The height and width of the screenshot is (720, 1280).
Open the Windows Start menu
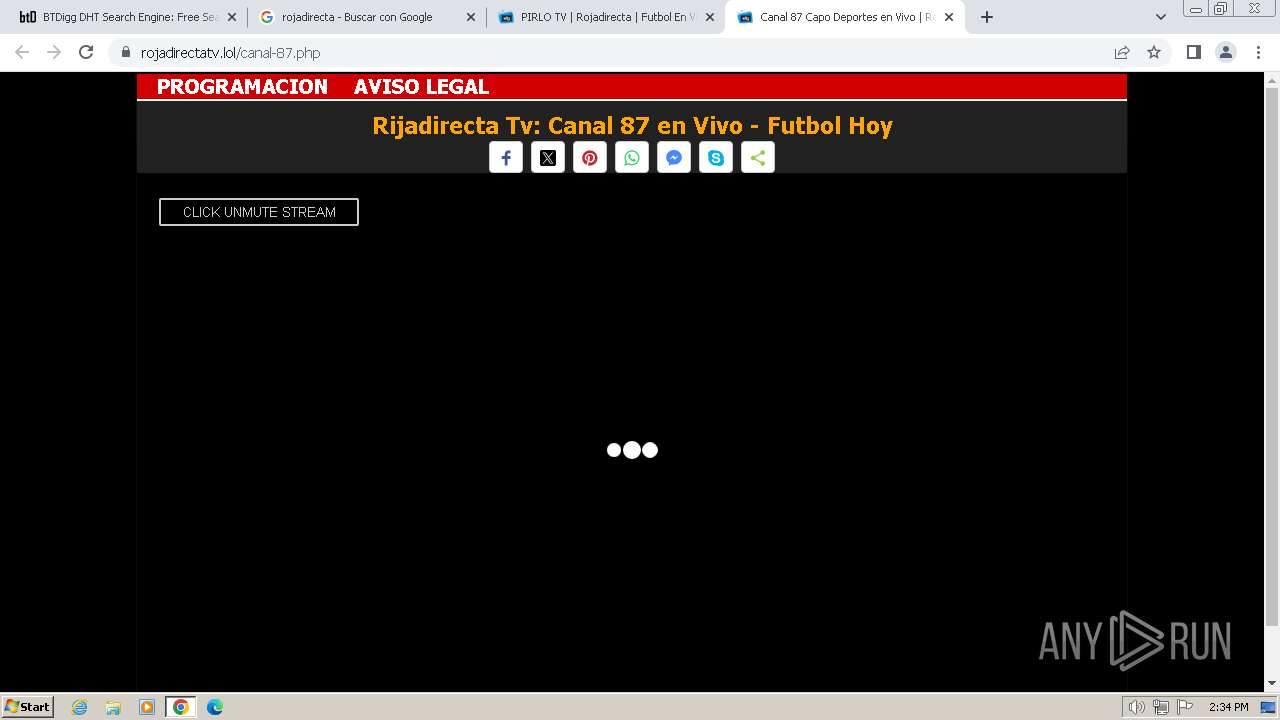[x=28, y=706]
